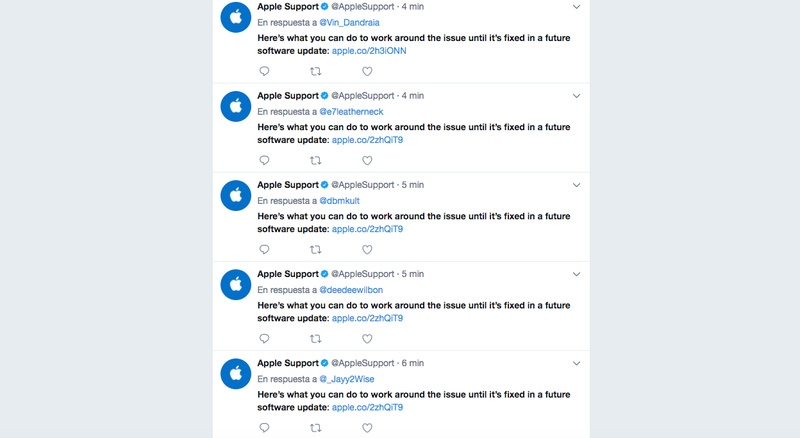This screenshot has height=438, width=800.
Task: Reply to the tweet answering @dbmkult
Action: tap(264, 249)
